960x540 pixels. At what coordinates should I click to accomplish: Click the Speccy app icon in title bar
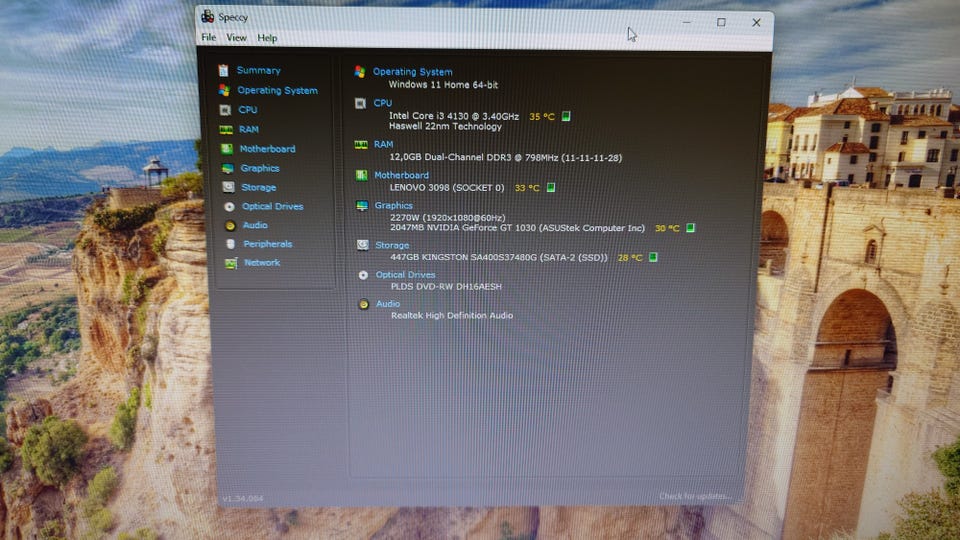[208, 17]
